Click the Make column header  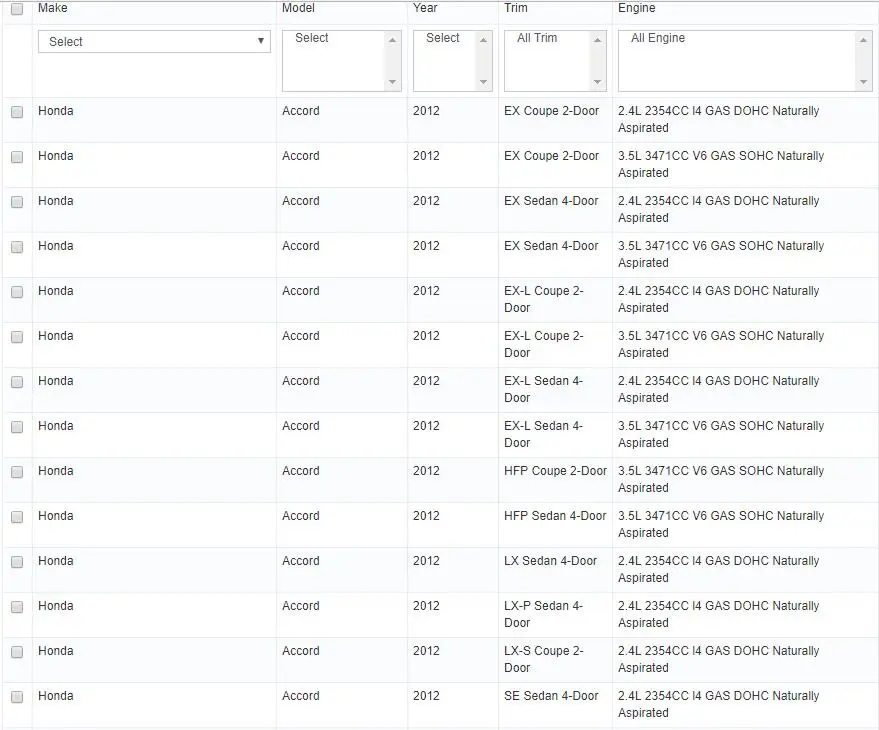pos(53,8)
